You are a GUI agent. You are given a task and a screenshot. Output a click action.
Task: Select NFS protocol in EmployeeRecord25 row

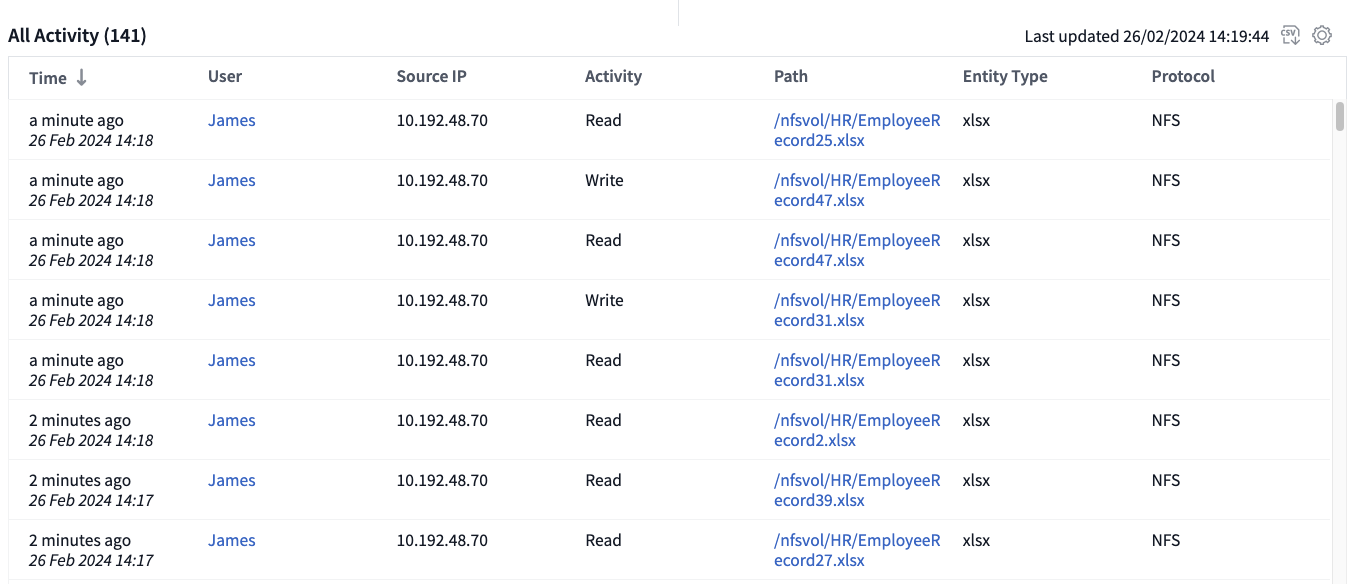pos(1166,120)
